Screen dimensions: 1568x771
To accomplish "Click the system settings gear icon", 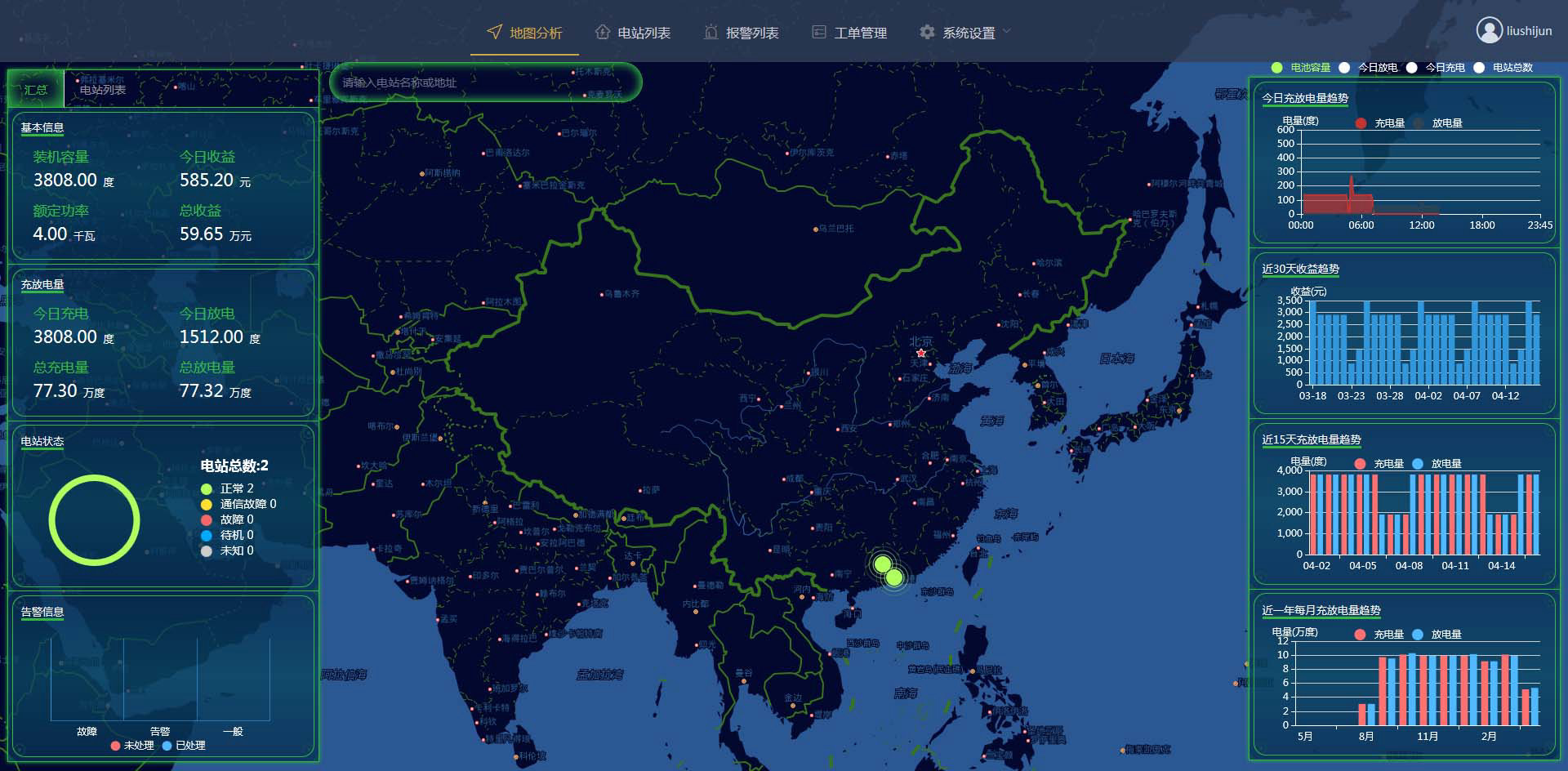I will pyautogui.click(x=927, y=32).
